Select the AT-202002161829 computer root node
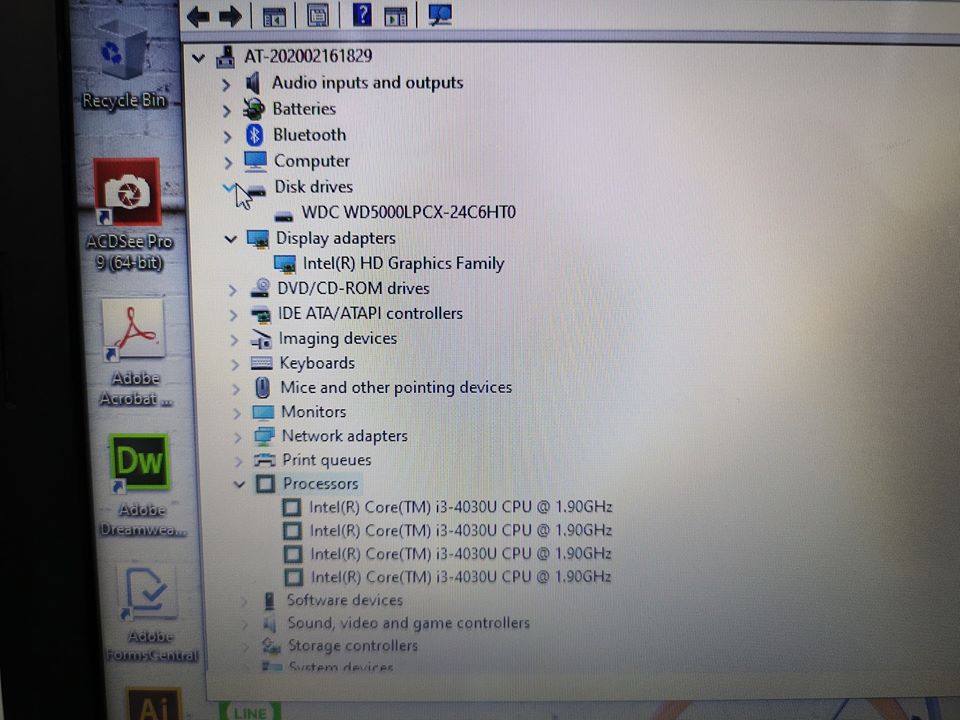The height and width of the screenshot is (720, 960). pyautogui.click(x=307, y=56)
